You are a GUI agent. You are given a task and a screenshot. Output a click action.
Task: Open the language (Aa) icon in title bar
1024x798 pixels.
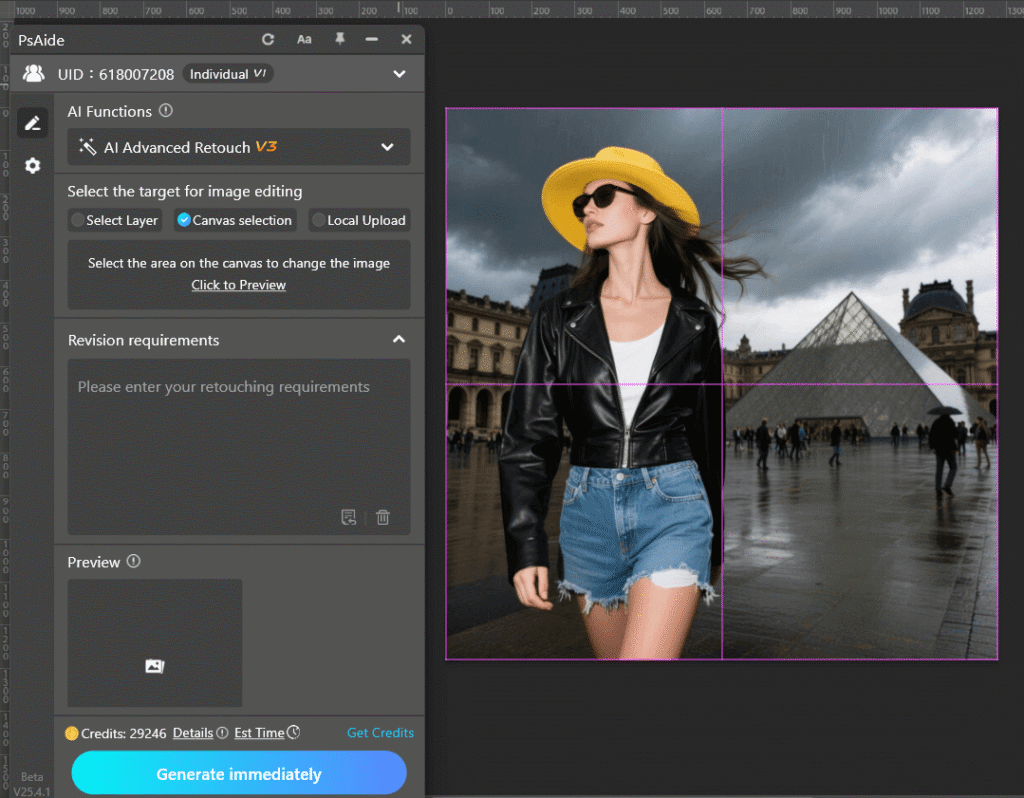(x=304, y=39)
